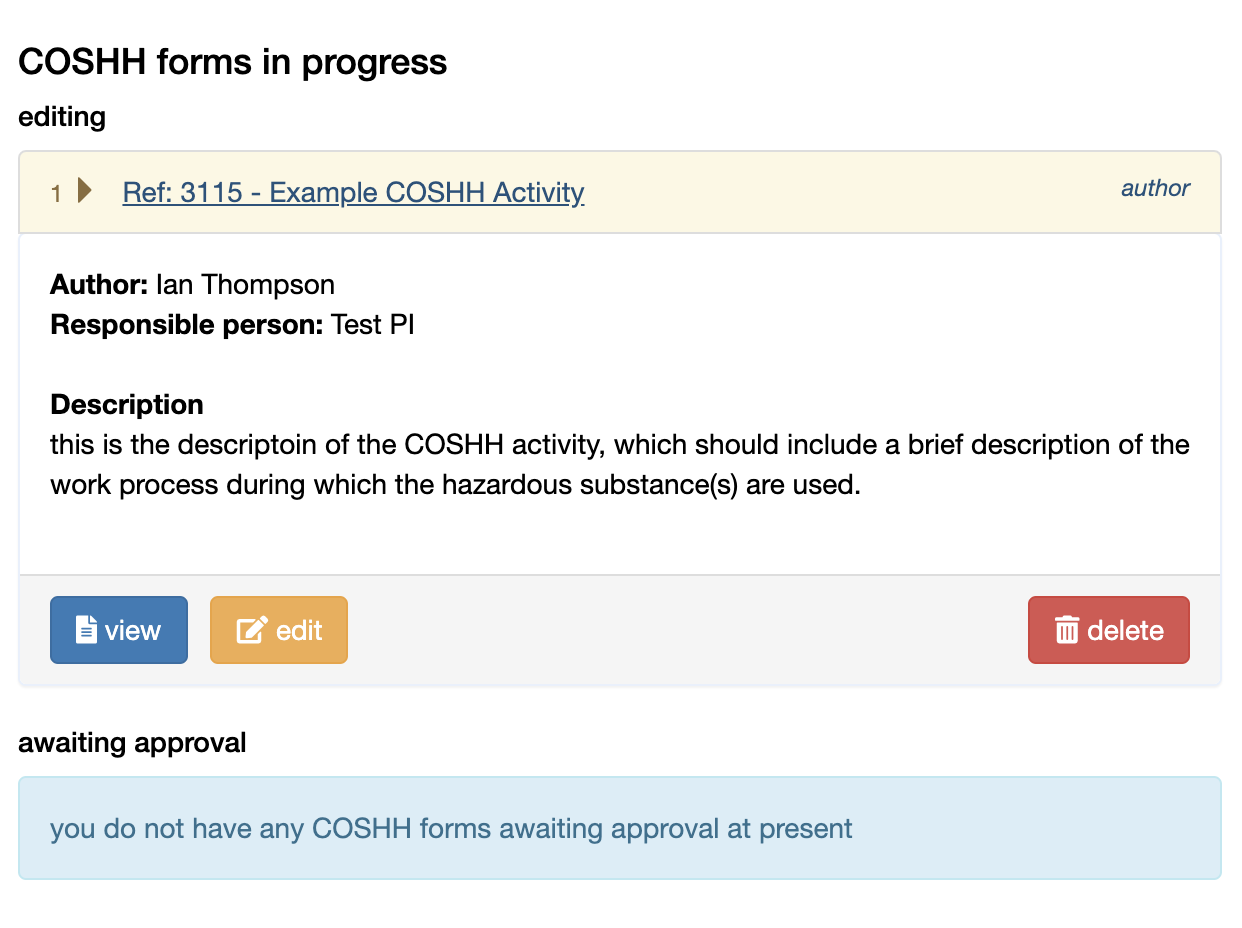Click the bold Responsible person: field label
The image size is (1242, 928).
(x=187, y=325)
